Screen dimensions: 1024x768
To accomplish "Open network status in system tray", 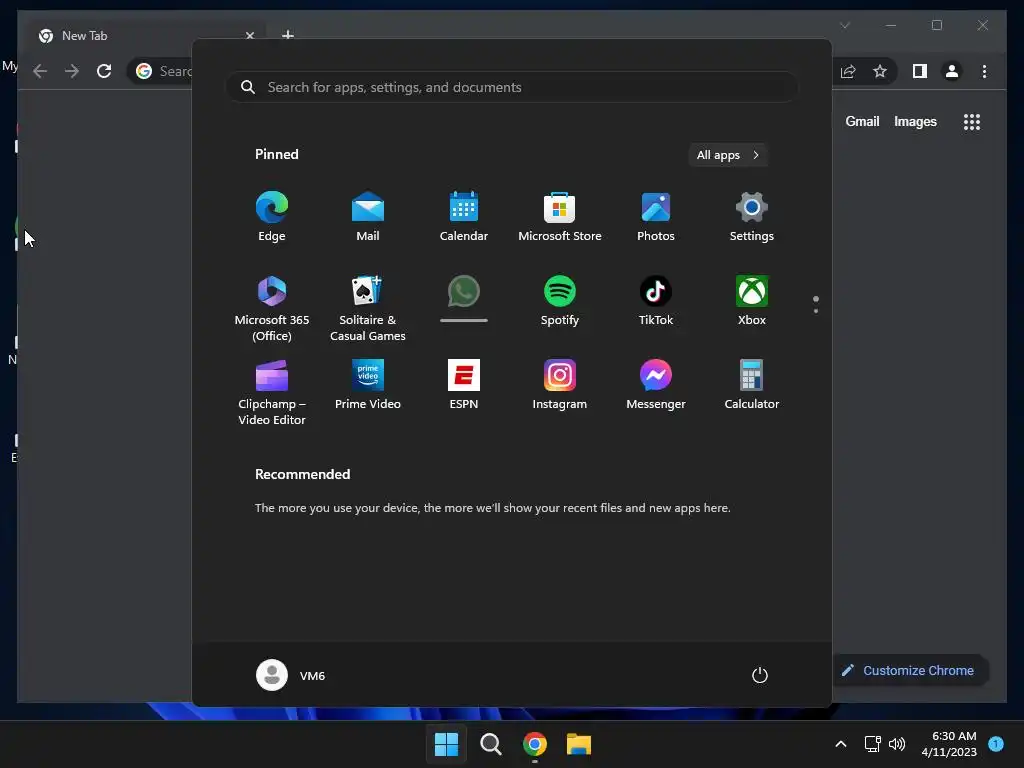I will click(x=872, y=744).
